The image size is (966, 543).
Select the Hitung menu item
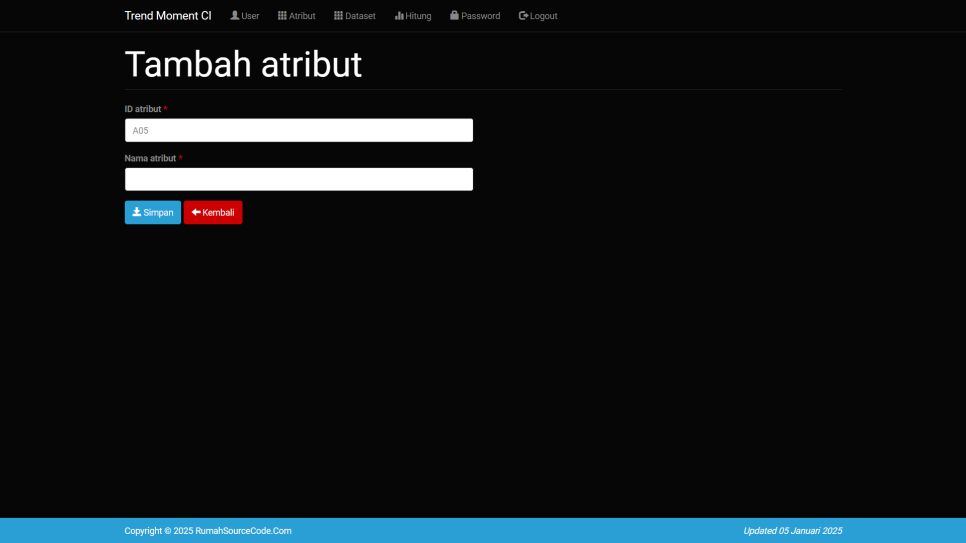pos(413,15)
